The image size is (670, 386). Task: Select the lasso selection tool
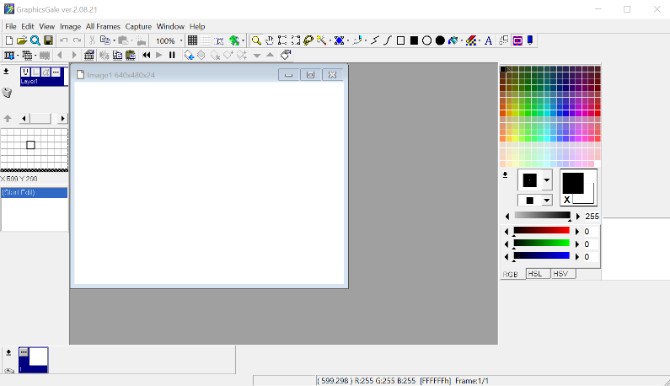308,41
